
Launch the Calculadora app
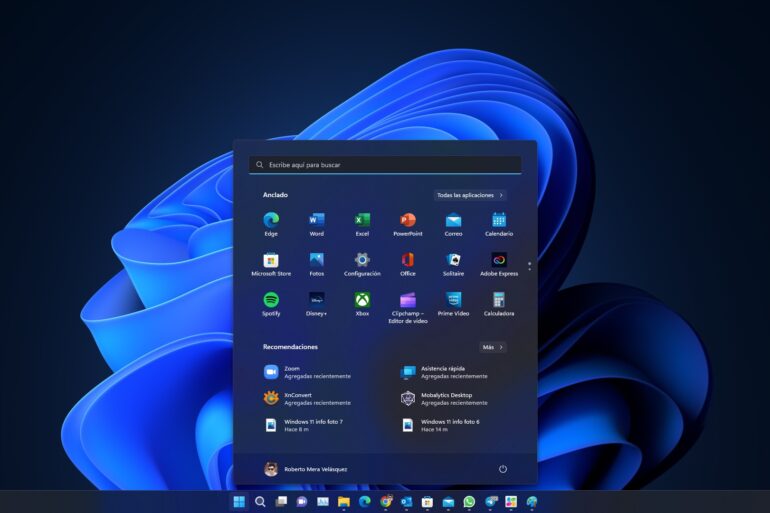[x=499, y=304]
